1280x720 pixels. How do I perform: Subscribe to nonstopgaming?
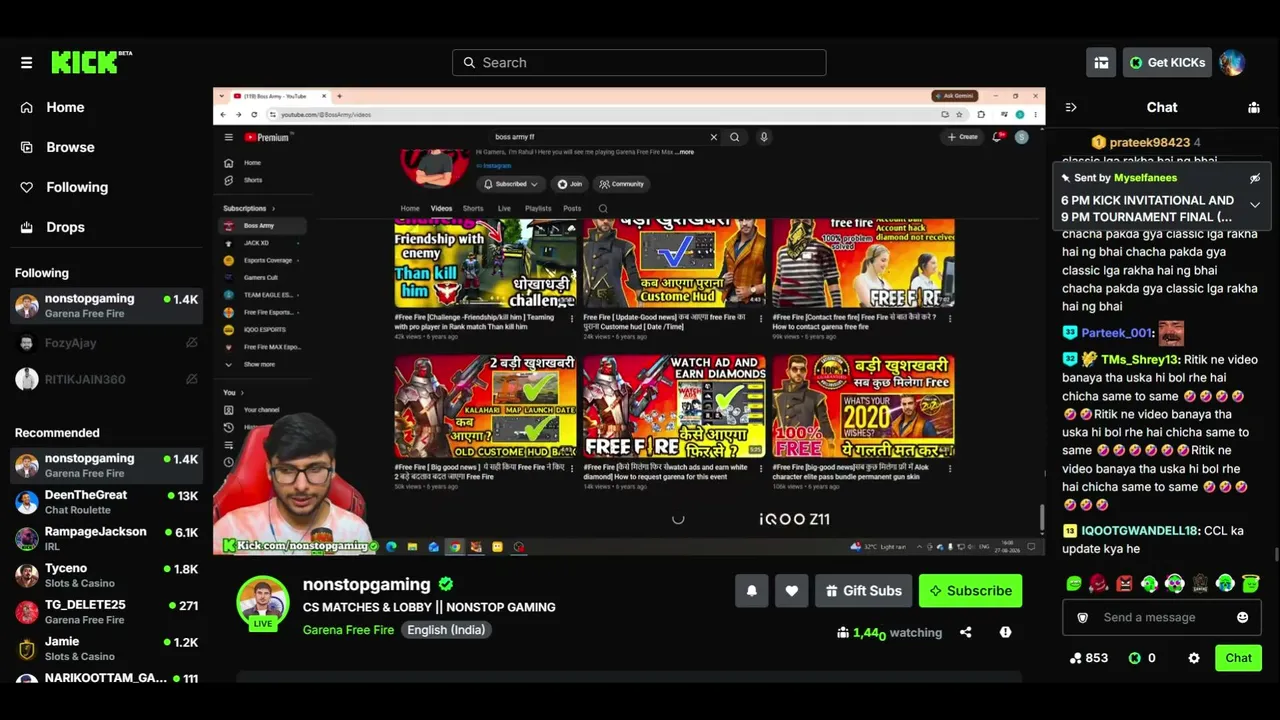[x=970, y=591]
